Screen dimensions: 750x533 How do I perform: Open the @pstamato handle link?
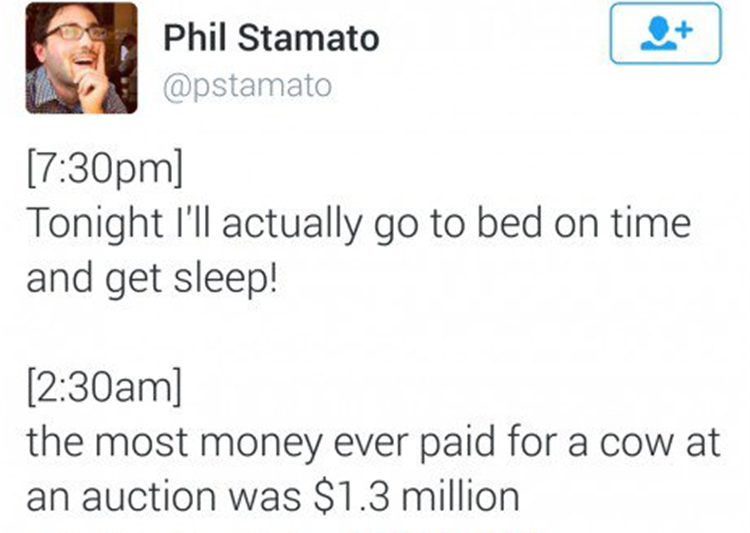[246, 89]
